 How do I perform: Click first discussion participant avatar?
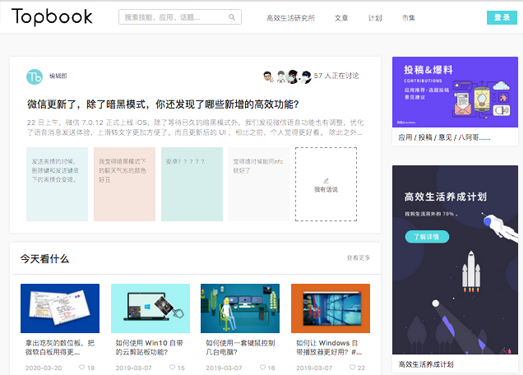coord(268,77)
